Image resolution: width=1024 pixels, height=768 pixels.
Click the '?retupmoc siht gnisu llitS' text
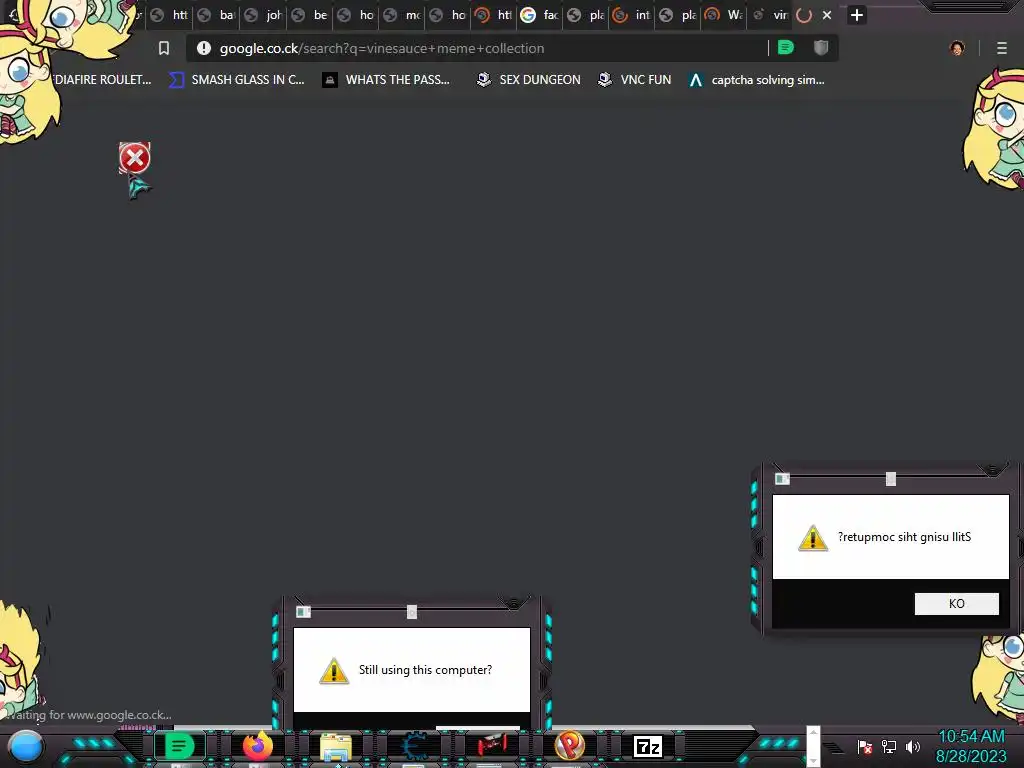tap(904, 537)
